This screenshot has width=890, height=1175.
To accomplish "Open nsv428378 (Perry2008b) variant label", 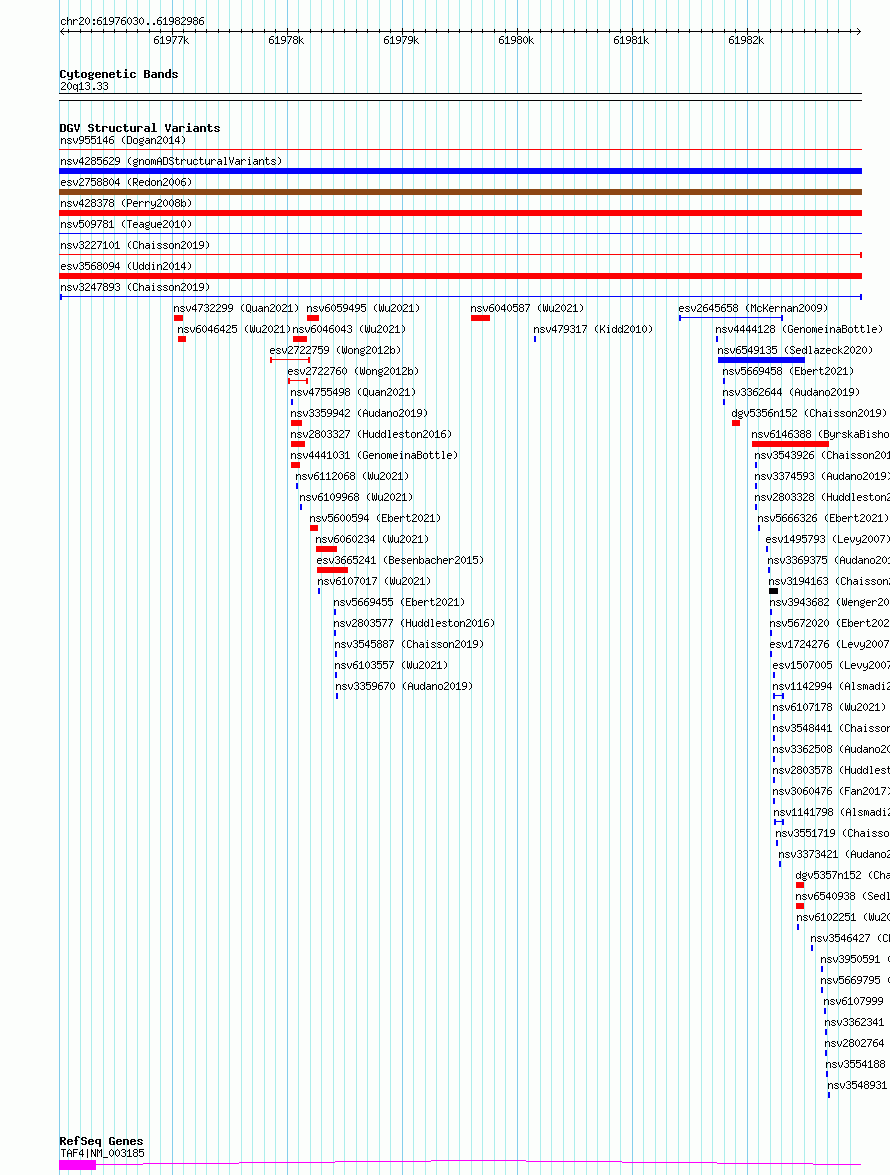I will point(126,203).
